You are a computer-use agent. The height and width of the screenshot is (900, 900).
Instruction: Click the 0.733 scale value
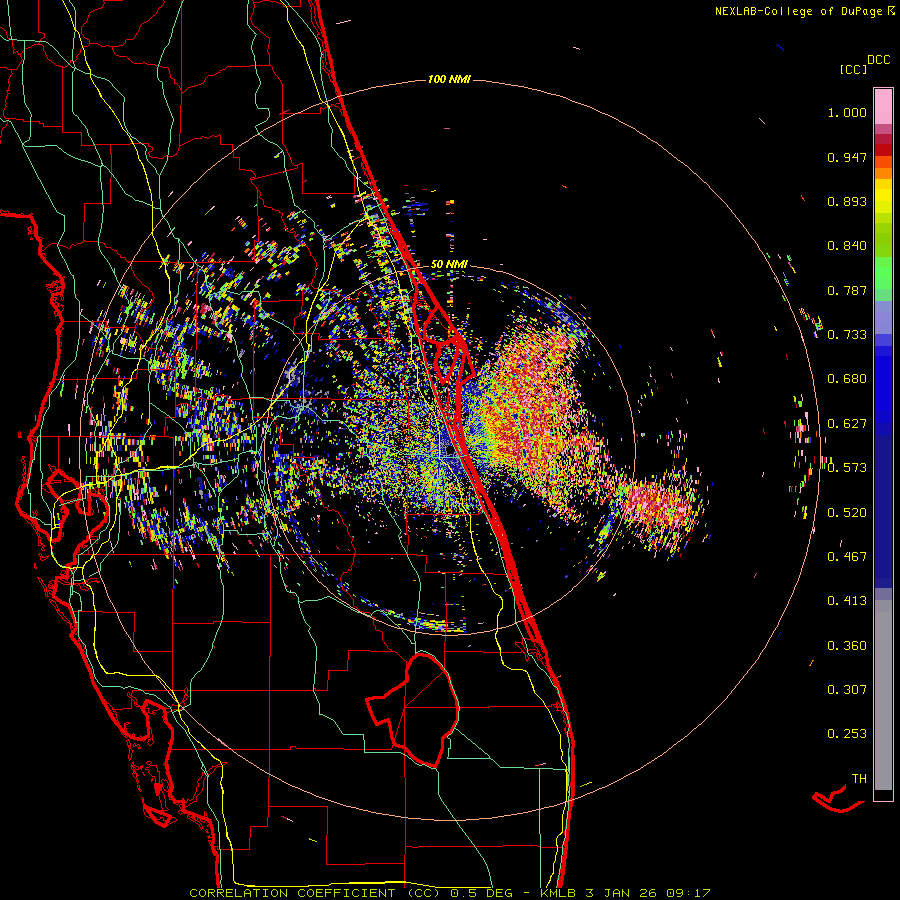(847, 335)
